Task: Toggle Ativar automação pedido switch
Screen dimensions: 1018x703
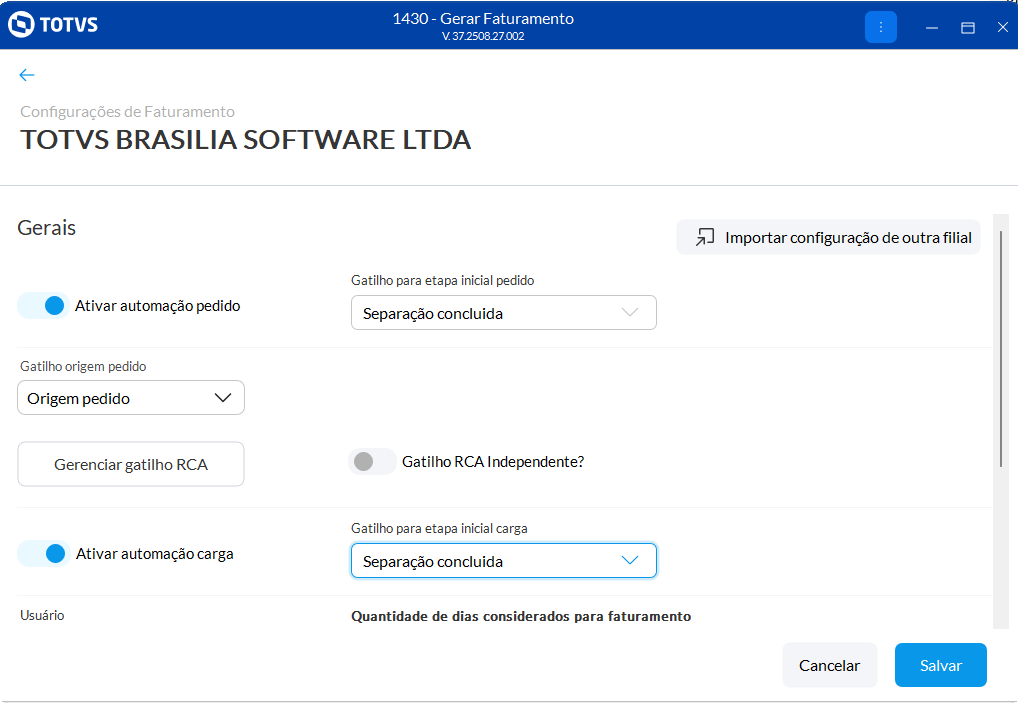Action: tap(44, 306)
